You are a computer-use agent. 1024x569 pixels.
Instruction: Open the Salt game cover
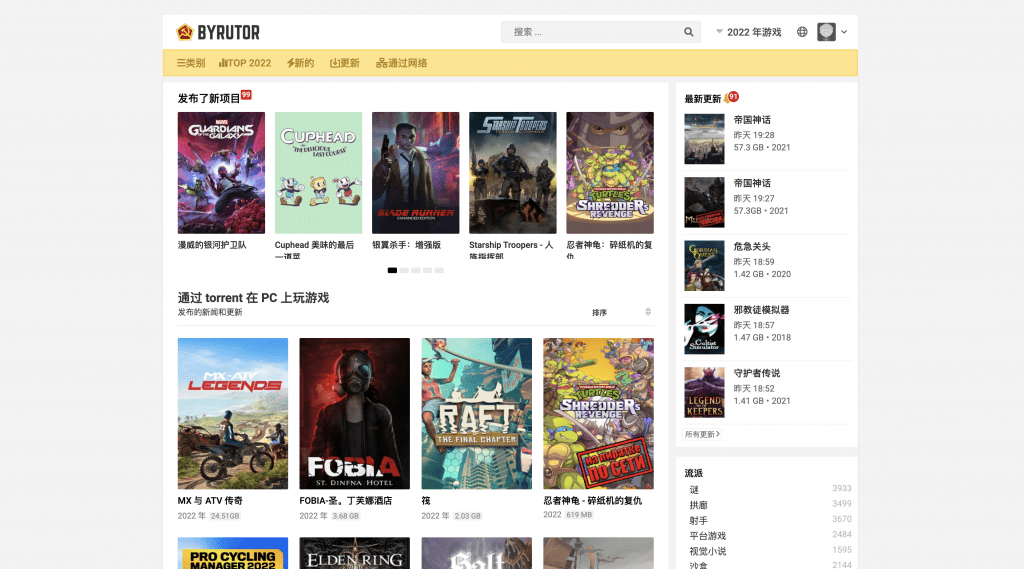[x=477, y=553]
